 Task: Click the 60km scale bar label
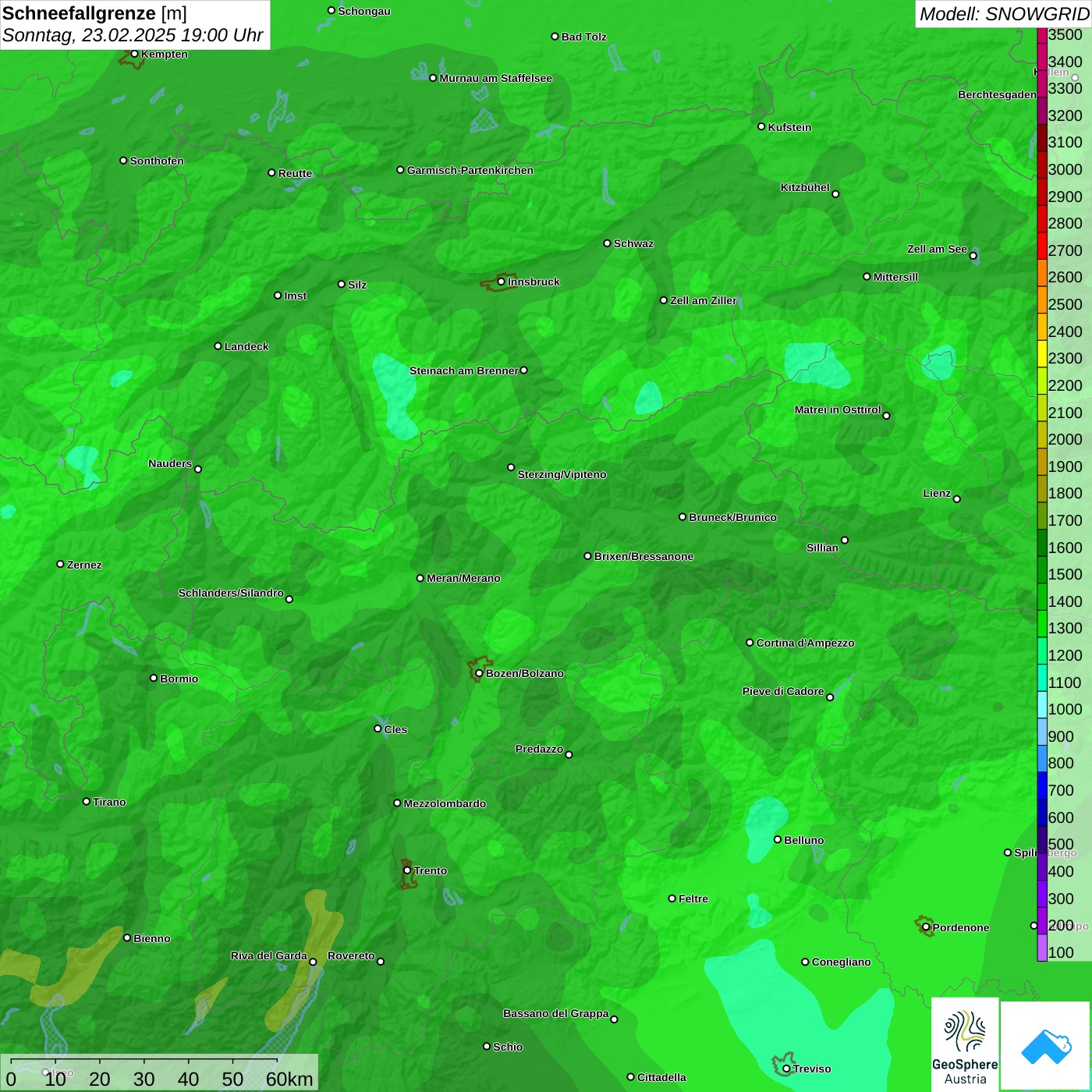click(289, 1079)
